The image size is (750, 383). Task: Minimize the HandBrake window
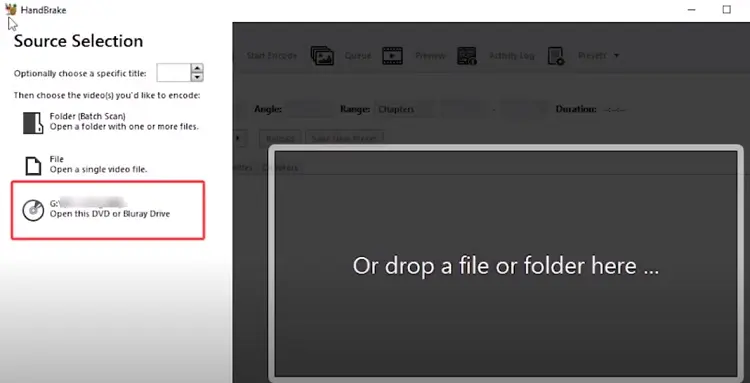point(692,10)
